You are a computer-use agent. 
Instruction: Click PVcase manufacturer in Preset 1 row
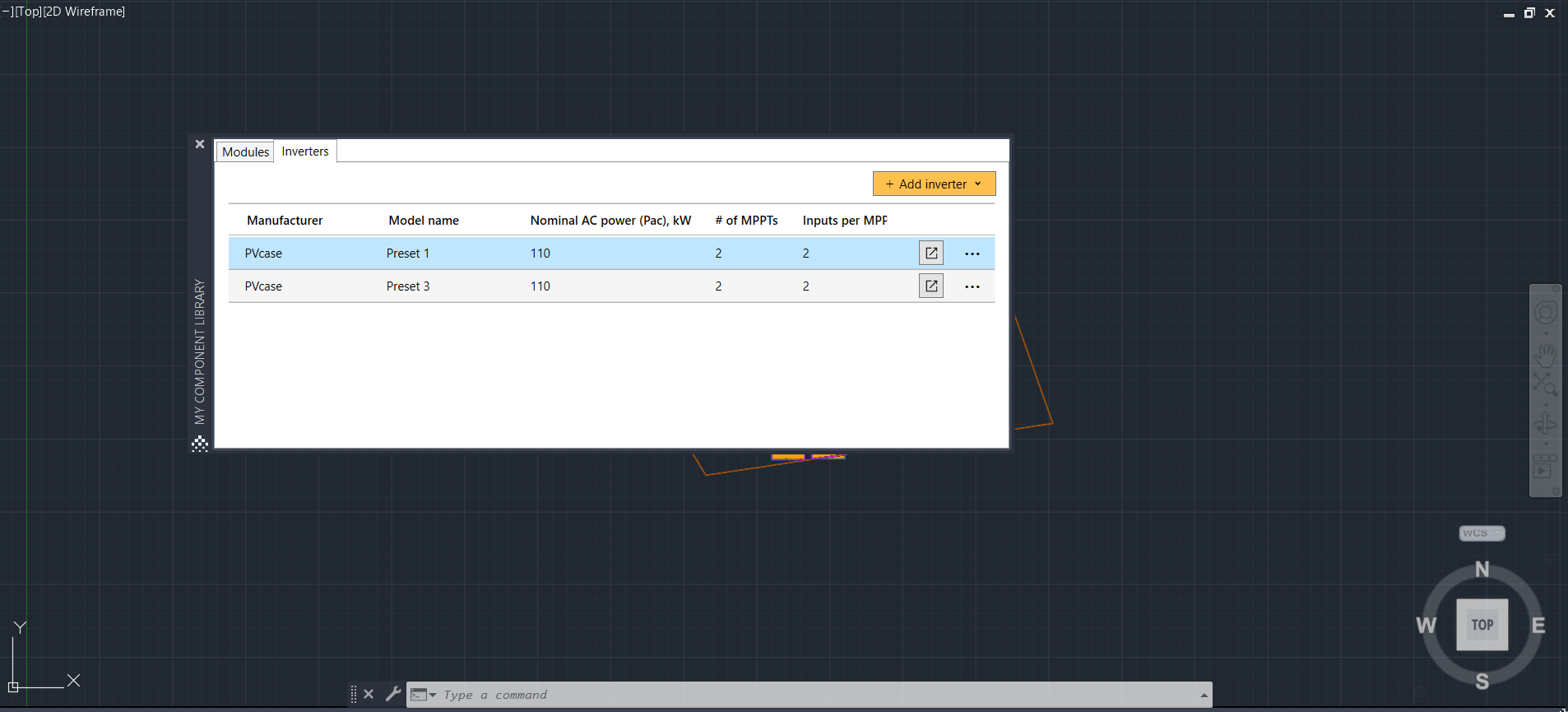(263, 254)
